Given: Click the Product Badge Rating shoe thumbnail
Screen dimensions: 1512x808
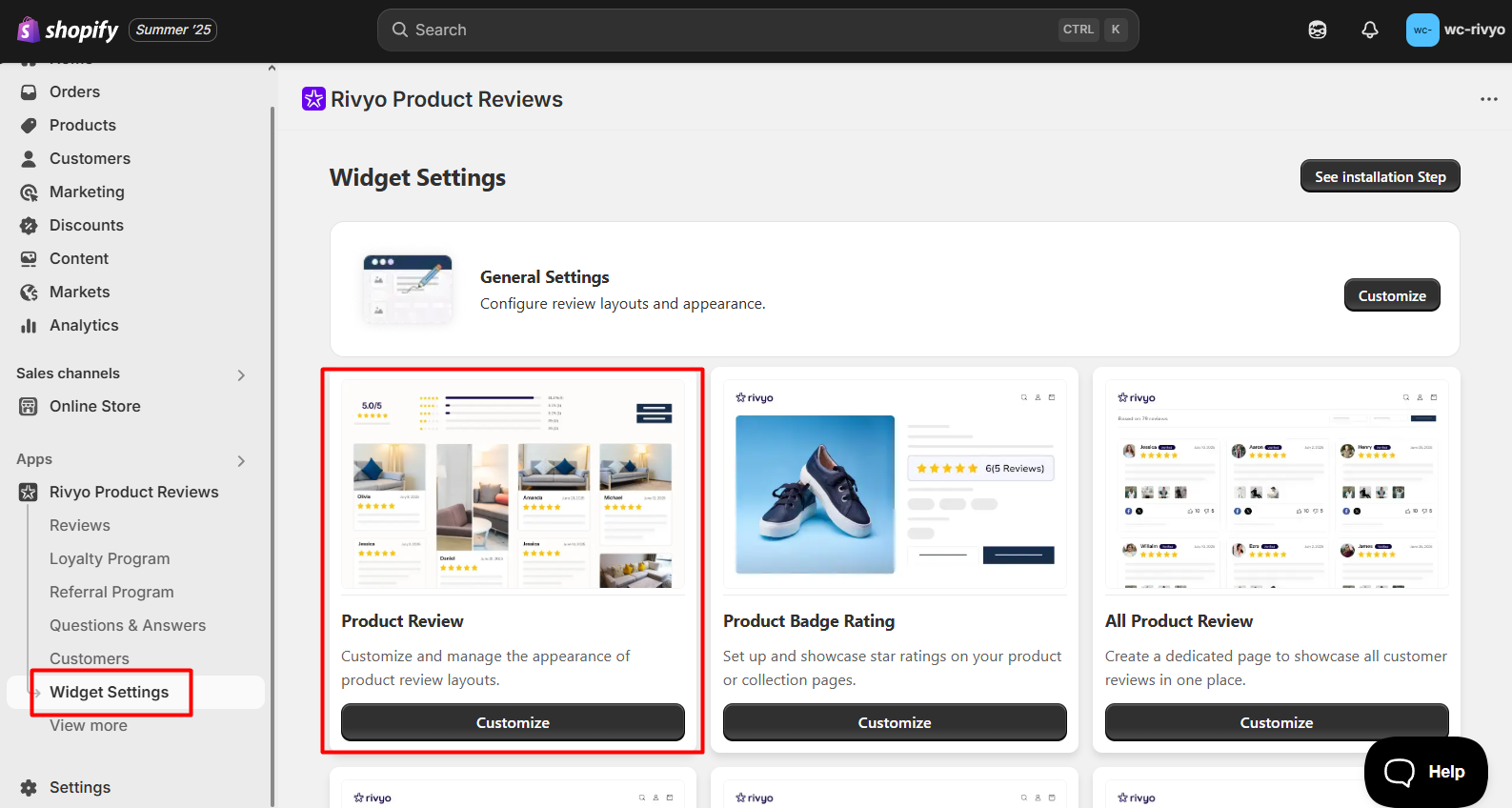Looking at the screenshot, I should pyautogui.click(x=815, y=494).
